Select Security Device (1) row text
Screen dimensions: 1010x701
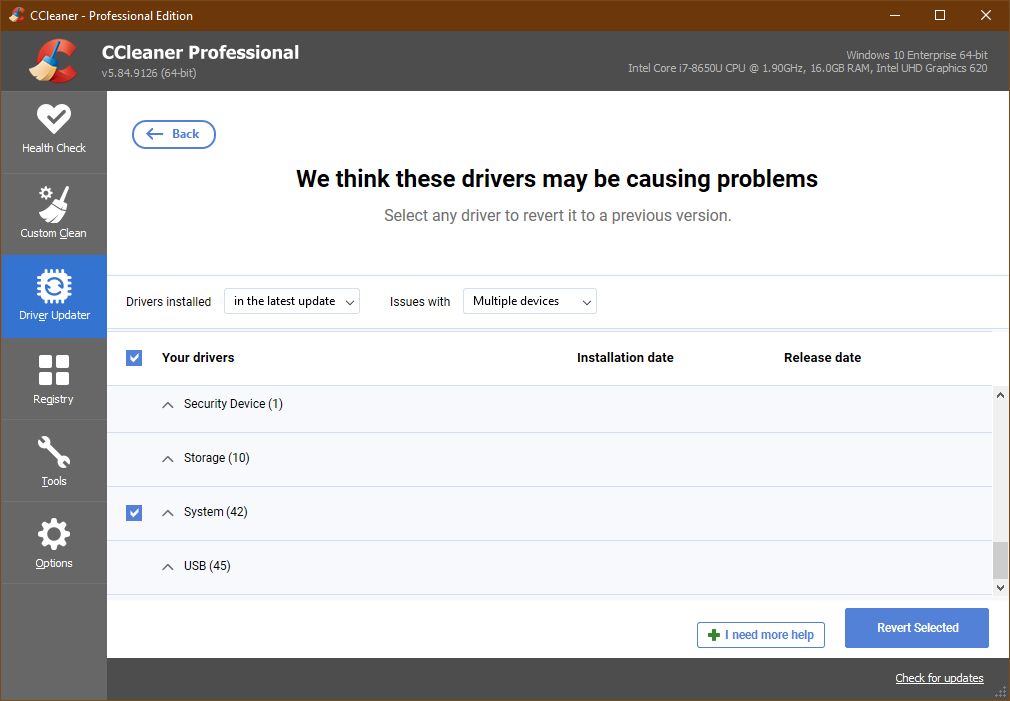coord(233,404)
